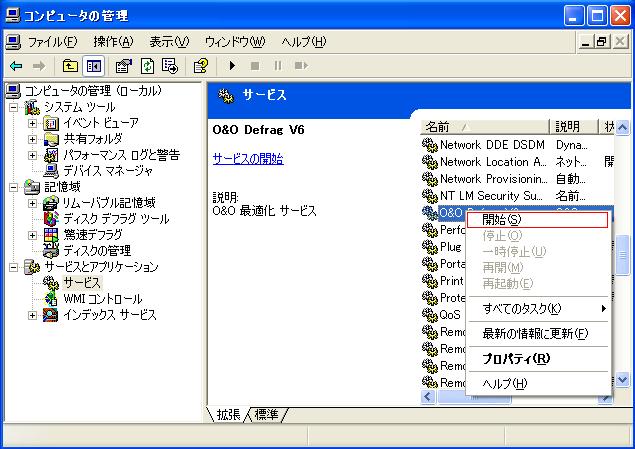The width and height of the screenshot is (635, 449).
Task: Expand the インデックス サービス node
Action: click(x=32, y=315)
